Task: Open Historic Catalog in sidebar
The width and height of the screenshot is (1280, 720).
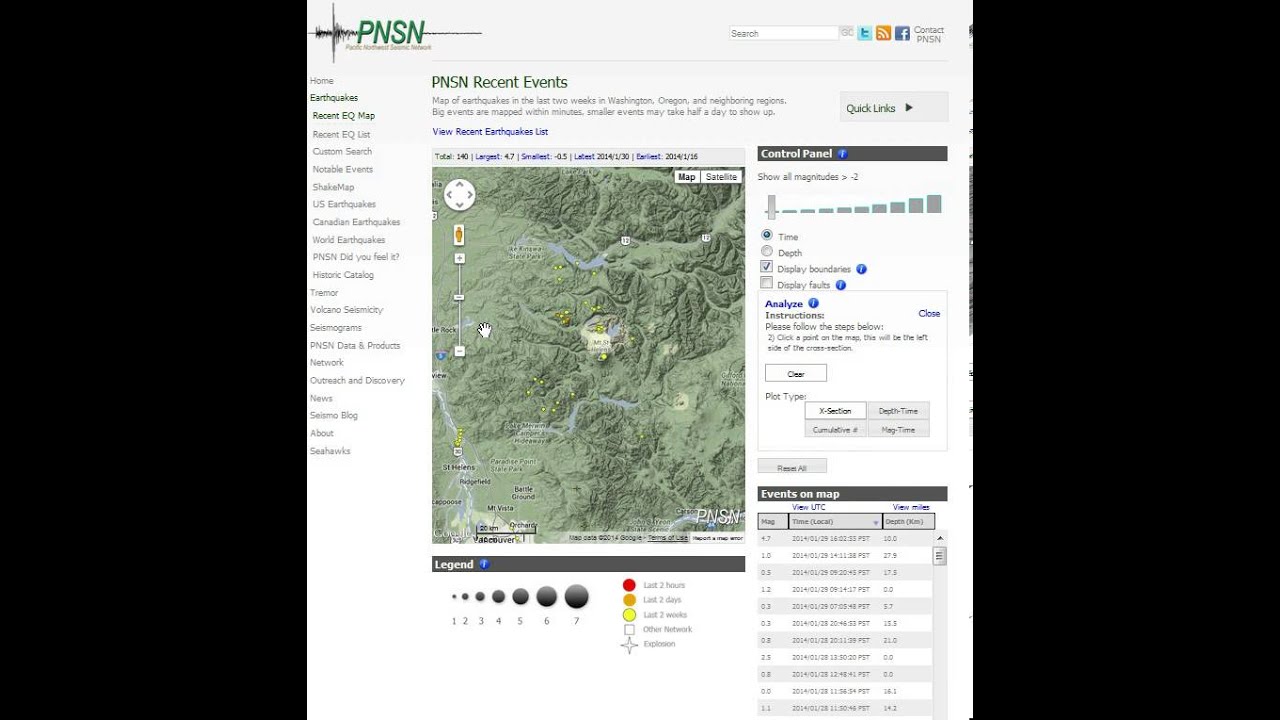Action: point(343,275)
